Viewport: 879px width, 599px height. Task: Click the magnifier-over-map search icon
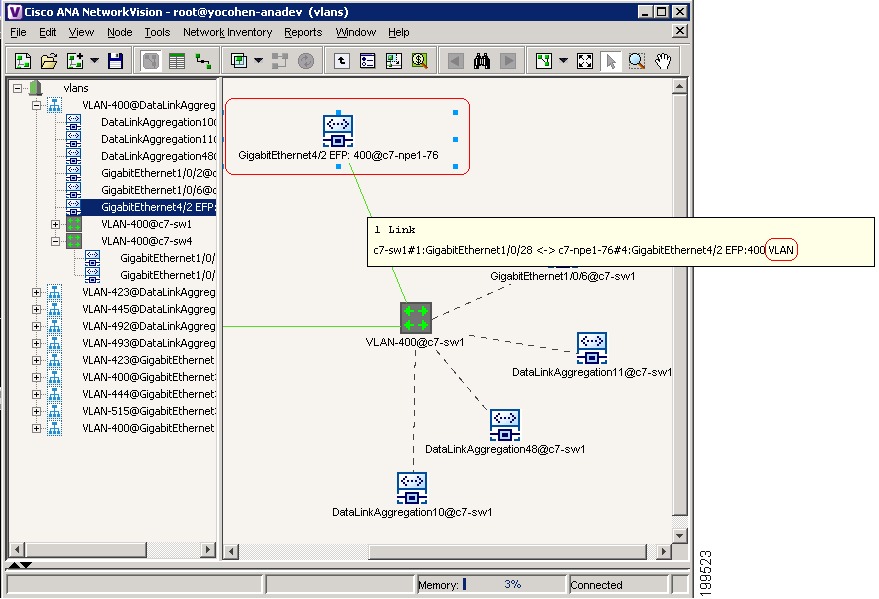[x=420, y=61]
